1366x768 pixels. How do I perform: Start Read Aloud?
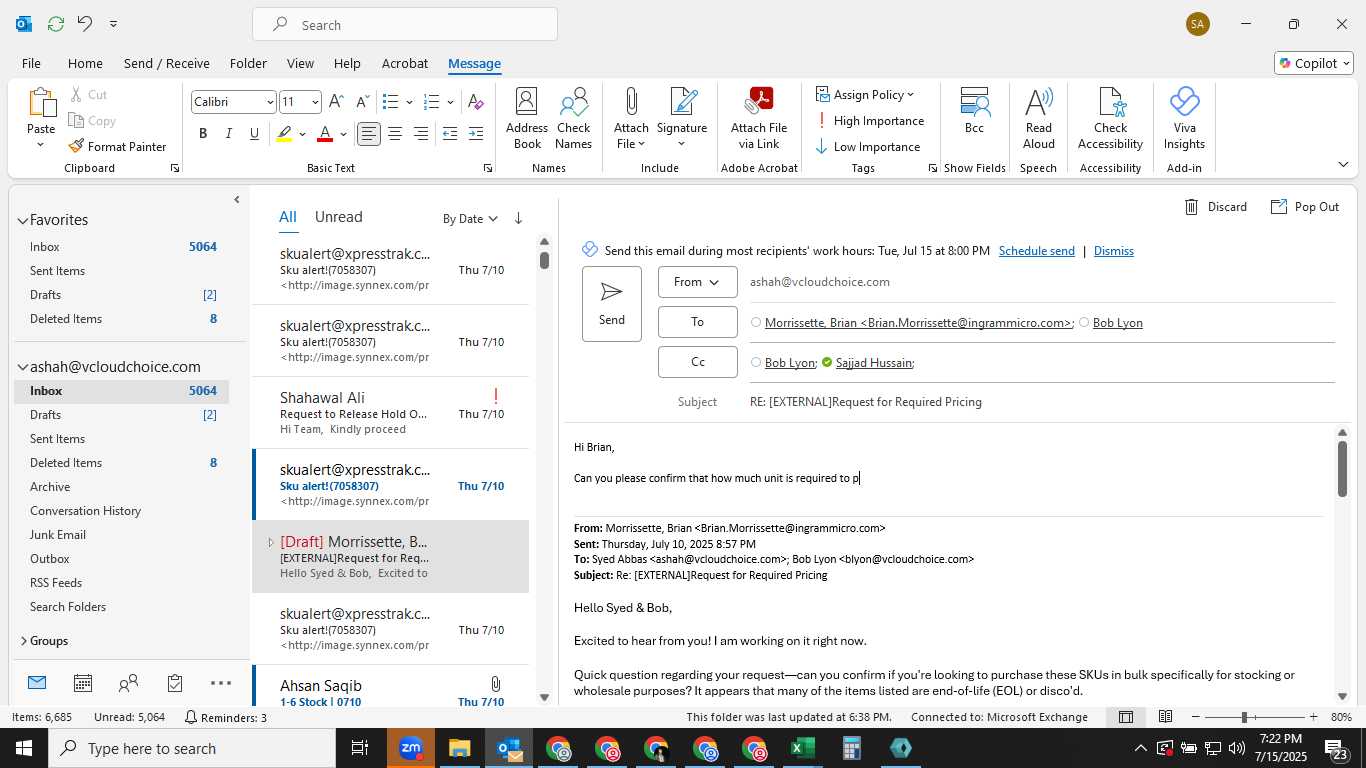1038,119
